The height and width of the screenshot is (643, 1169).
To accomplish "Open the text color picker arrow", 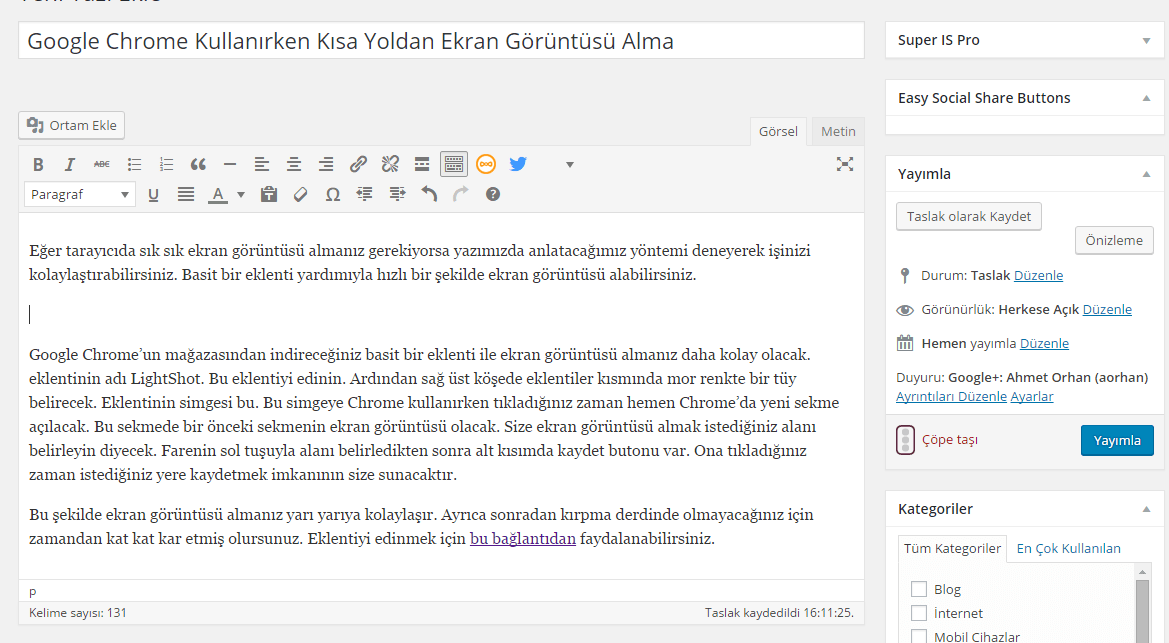I will pyautogui.click(x=241, y=195).
